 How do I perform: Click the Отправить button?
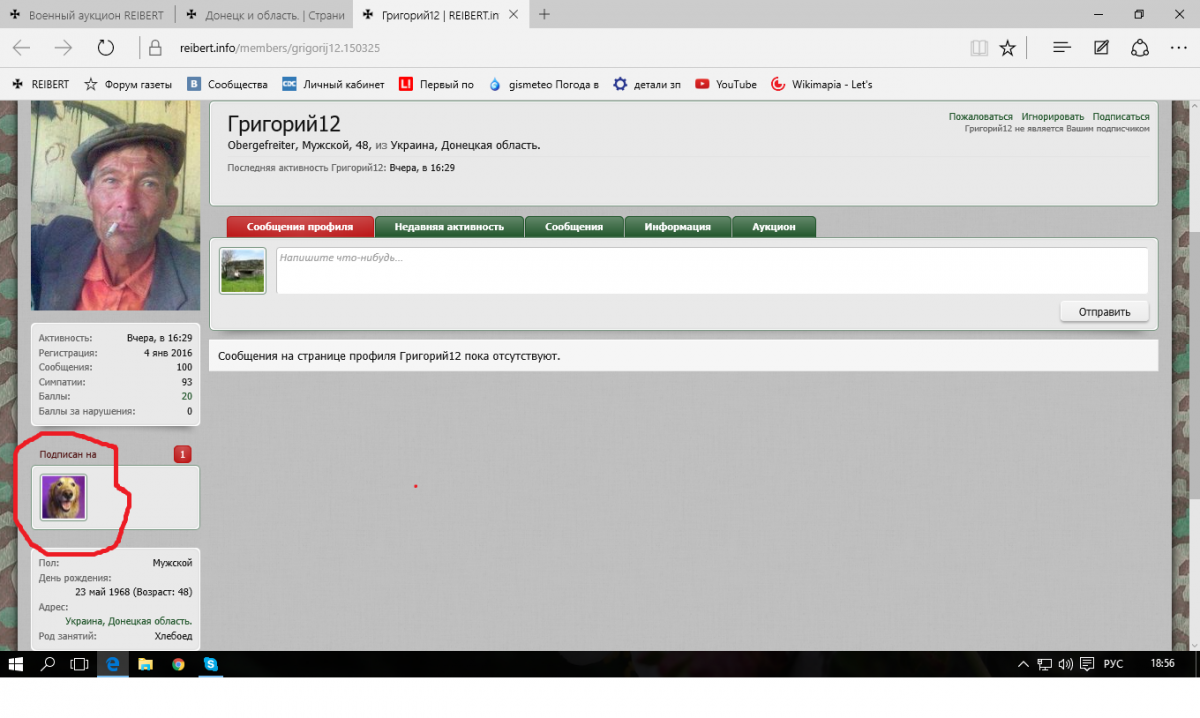point(1104,312)
